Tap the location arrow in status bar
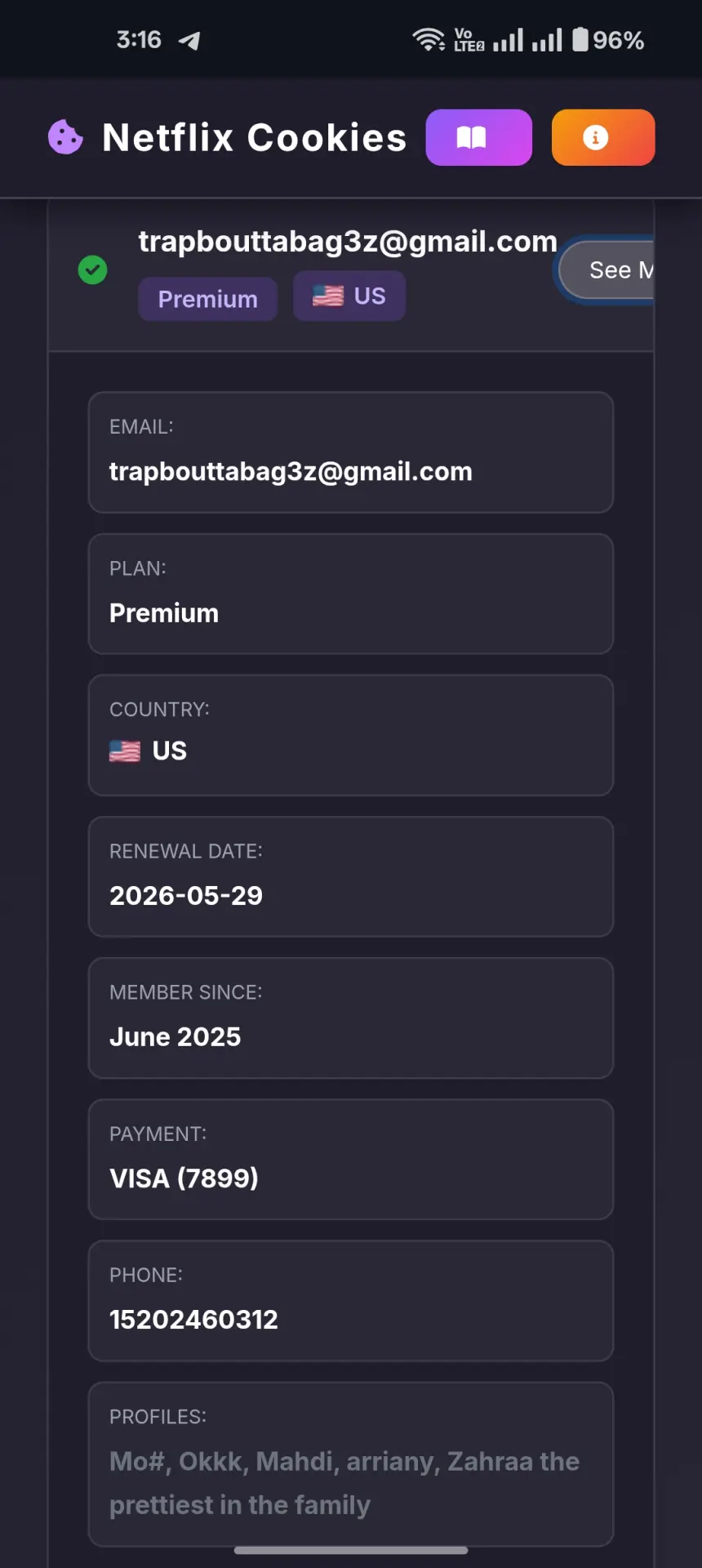The image size is (702, 1568). pyautogui.click(x=189, y=40)
